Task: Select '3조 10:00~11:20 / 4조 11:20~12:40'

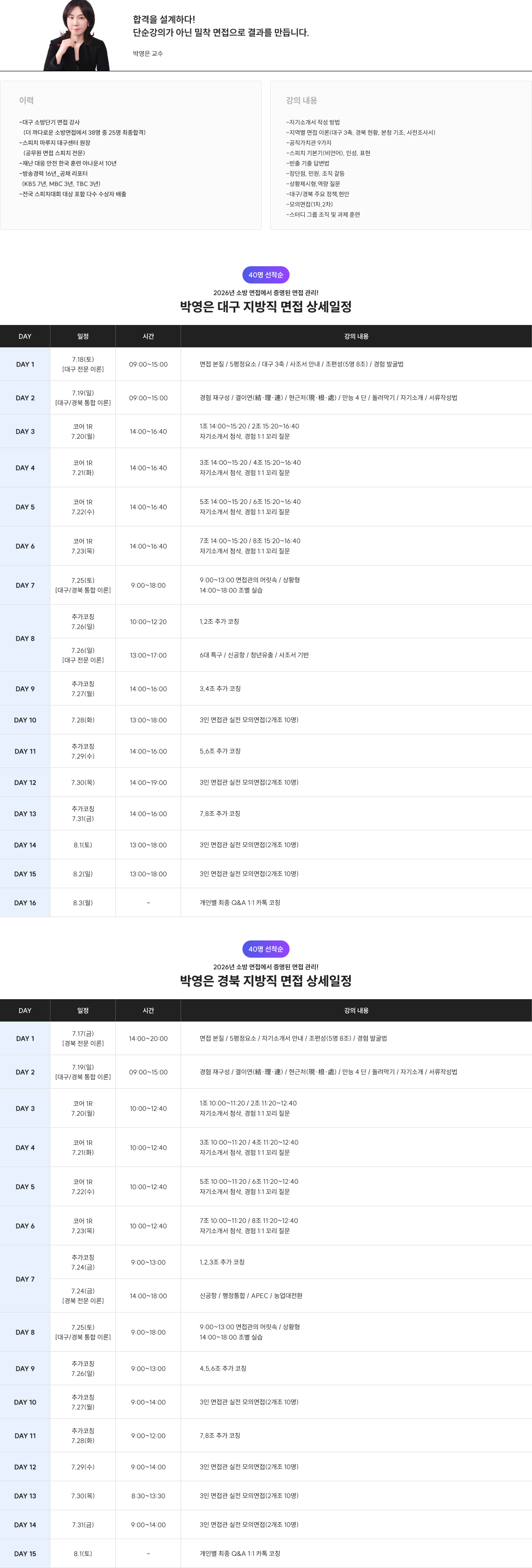Action: coord(249,1142)
